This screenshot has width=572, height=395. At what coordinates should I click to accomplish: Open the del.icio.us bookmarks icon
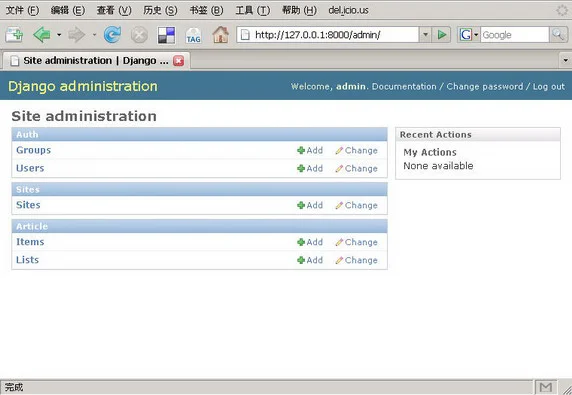click(x=166, y=35)
